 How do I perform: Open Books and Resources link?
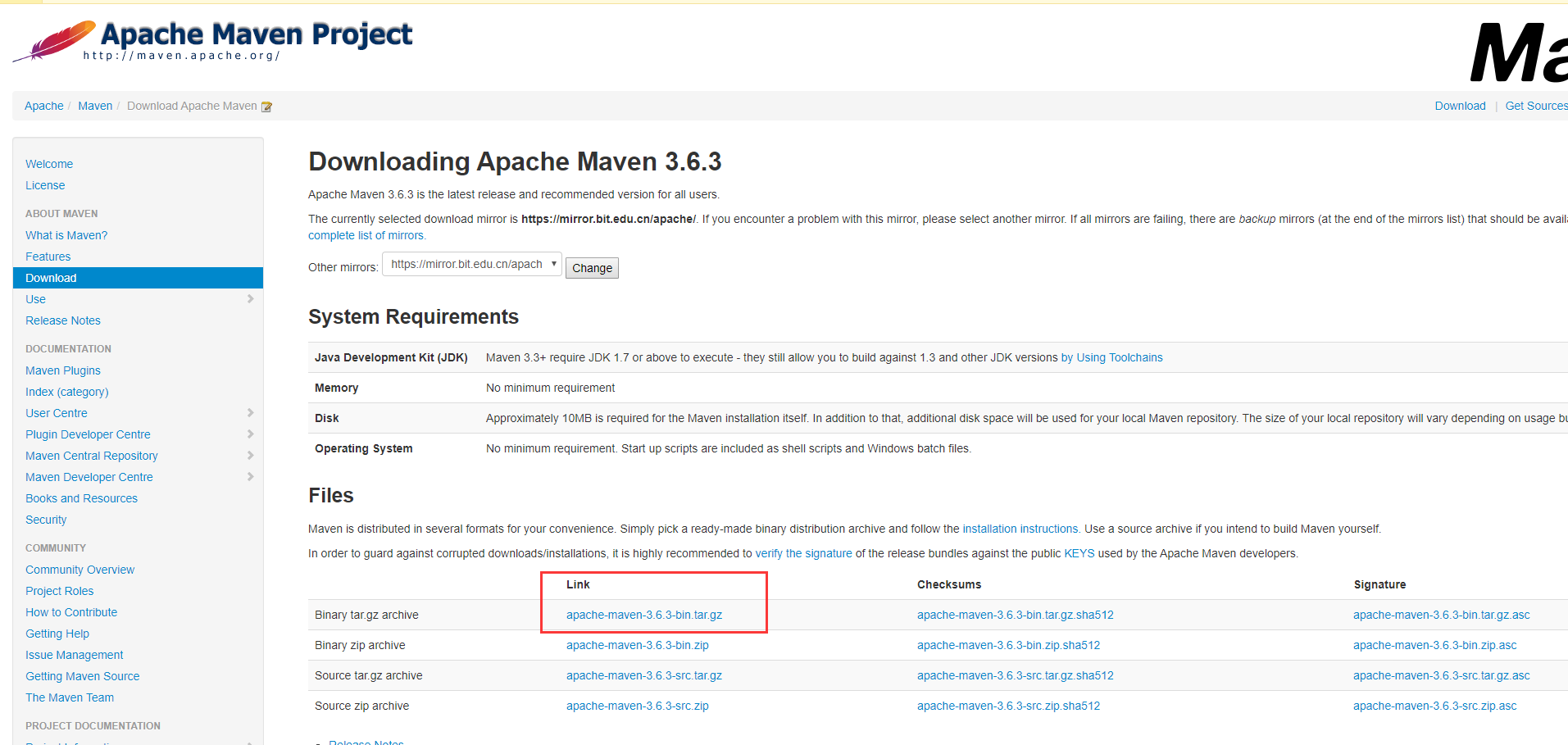pos(81,498)
